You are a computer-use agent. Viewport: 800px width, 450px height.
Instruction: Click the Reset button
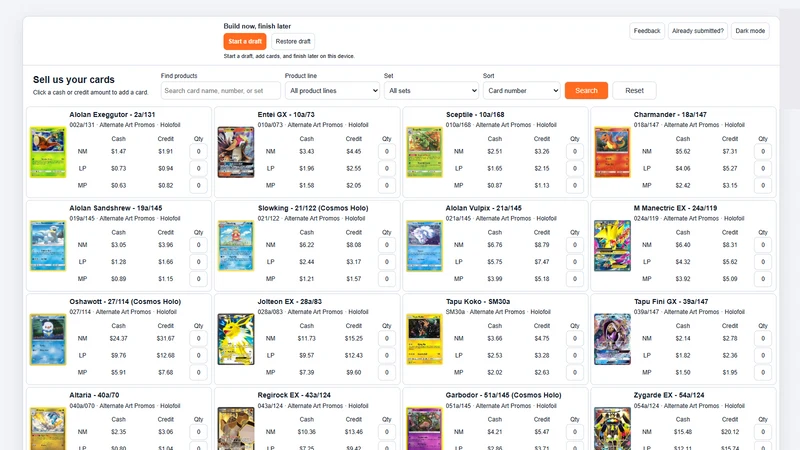[x=634, y=90]
